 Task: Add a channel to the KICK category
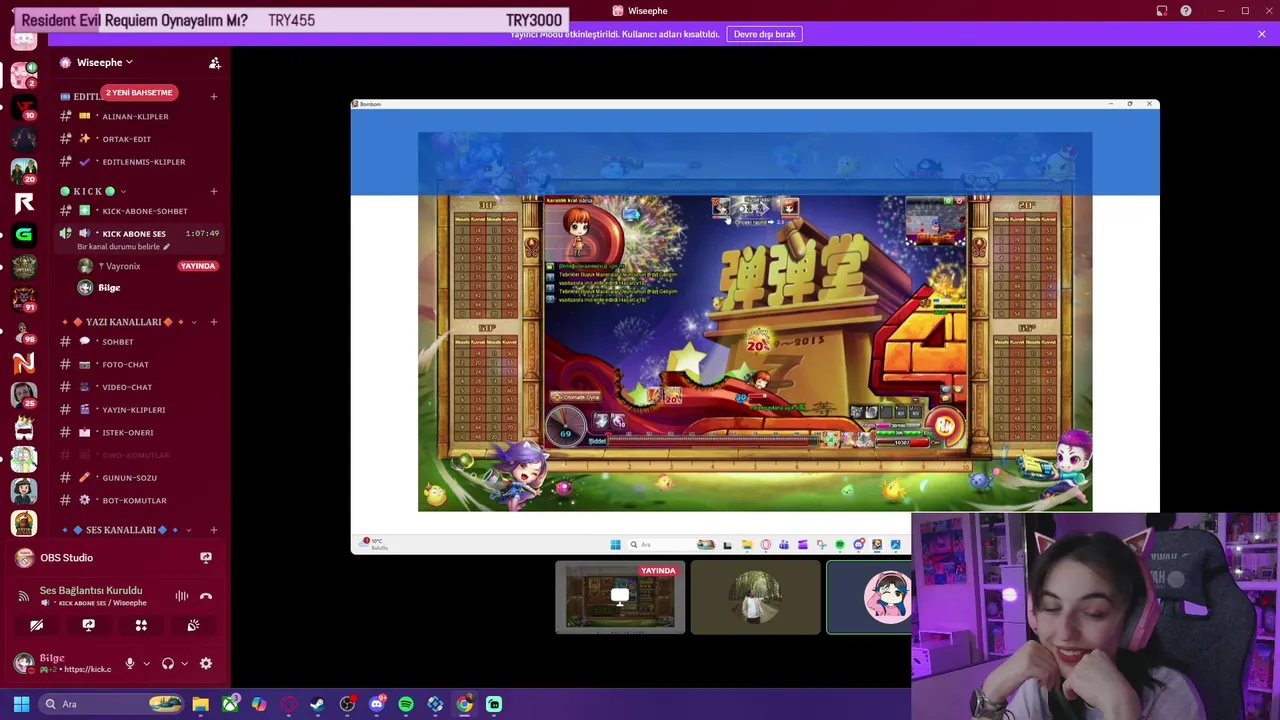pyautogui.click(x=214, y=191)
